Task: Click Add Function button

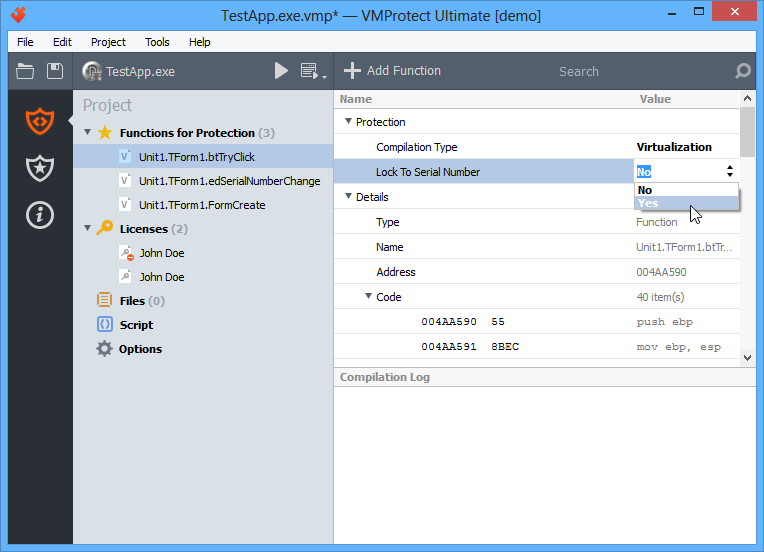Action: tap(392, 71)
